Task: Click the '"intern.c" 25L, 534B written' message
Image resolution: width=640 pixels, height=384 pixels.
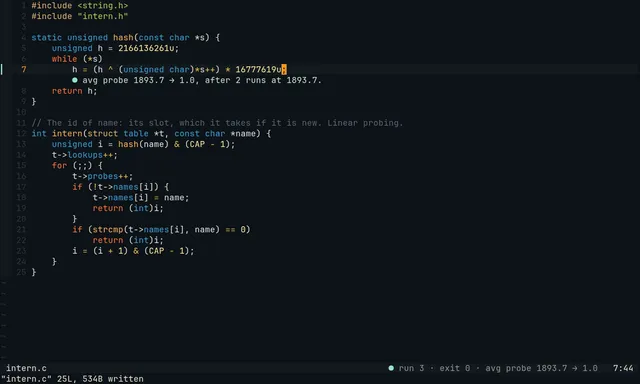Action: click(72, 379)
